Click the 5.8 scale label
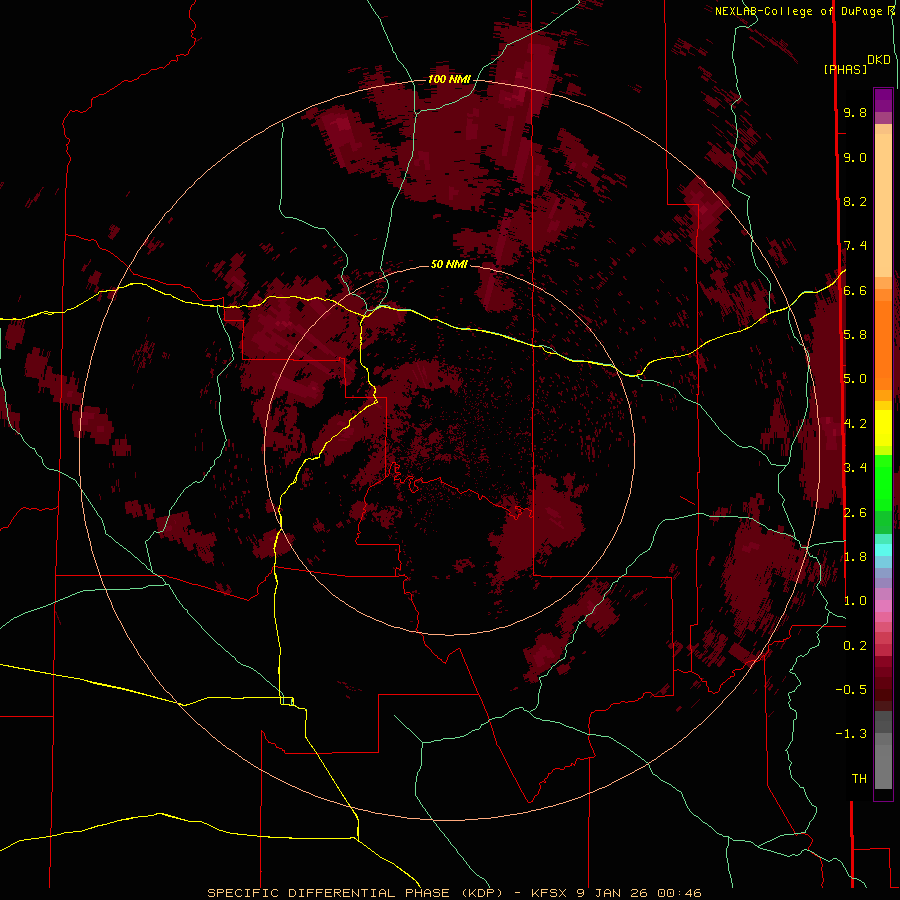 pos(855,335)
